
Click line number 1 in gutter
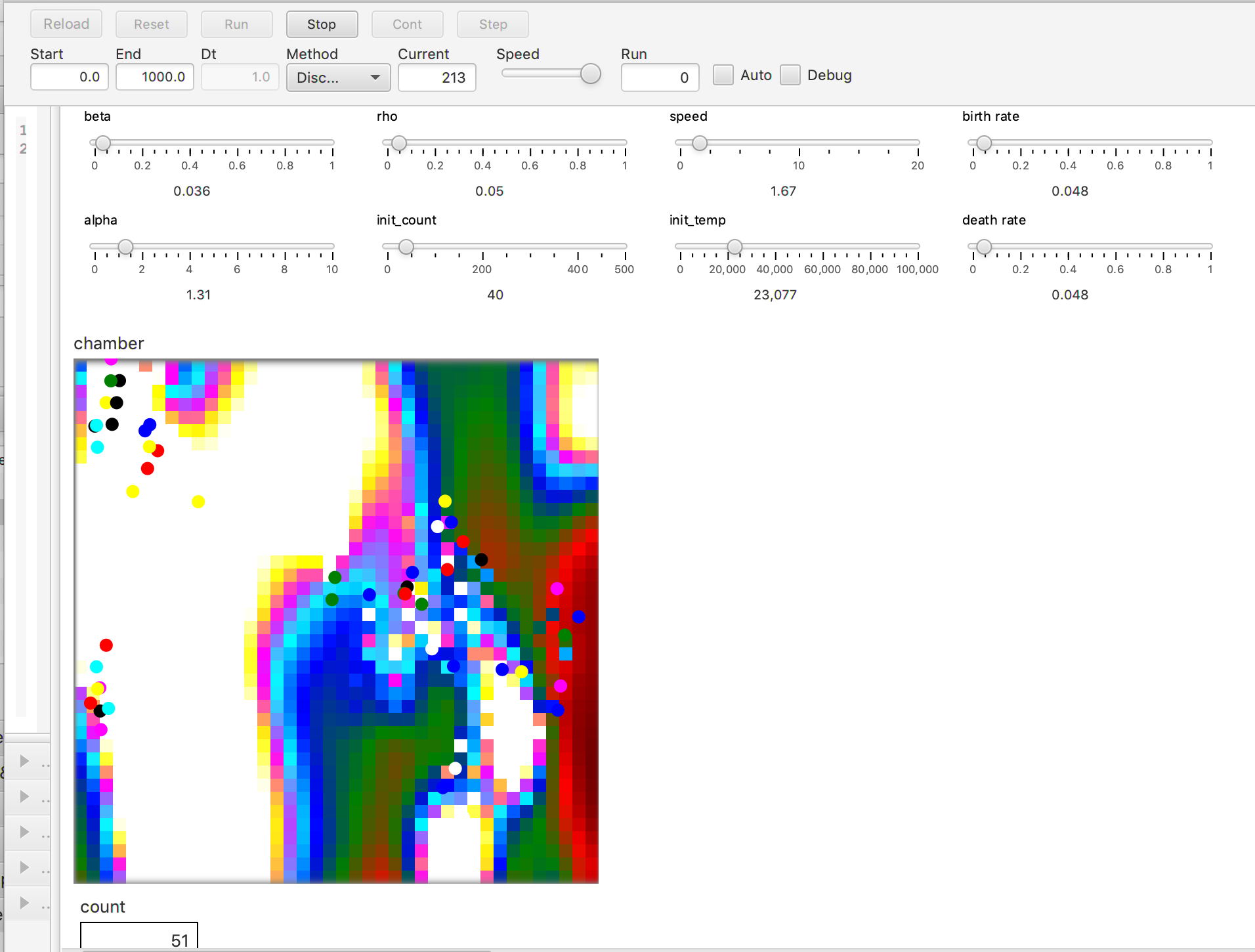tap(23, 130)
